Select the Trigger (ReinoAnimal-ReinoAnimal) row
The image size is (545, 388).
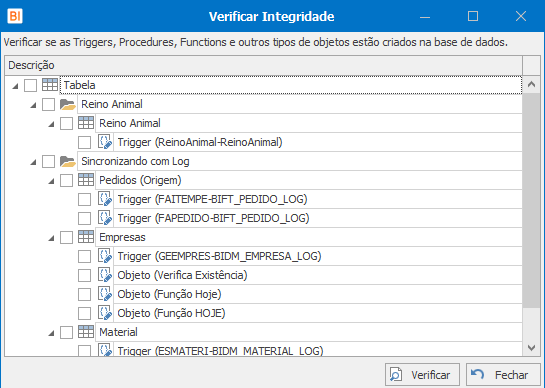pyautogui.click(x=318, y=142)
